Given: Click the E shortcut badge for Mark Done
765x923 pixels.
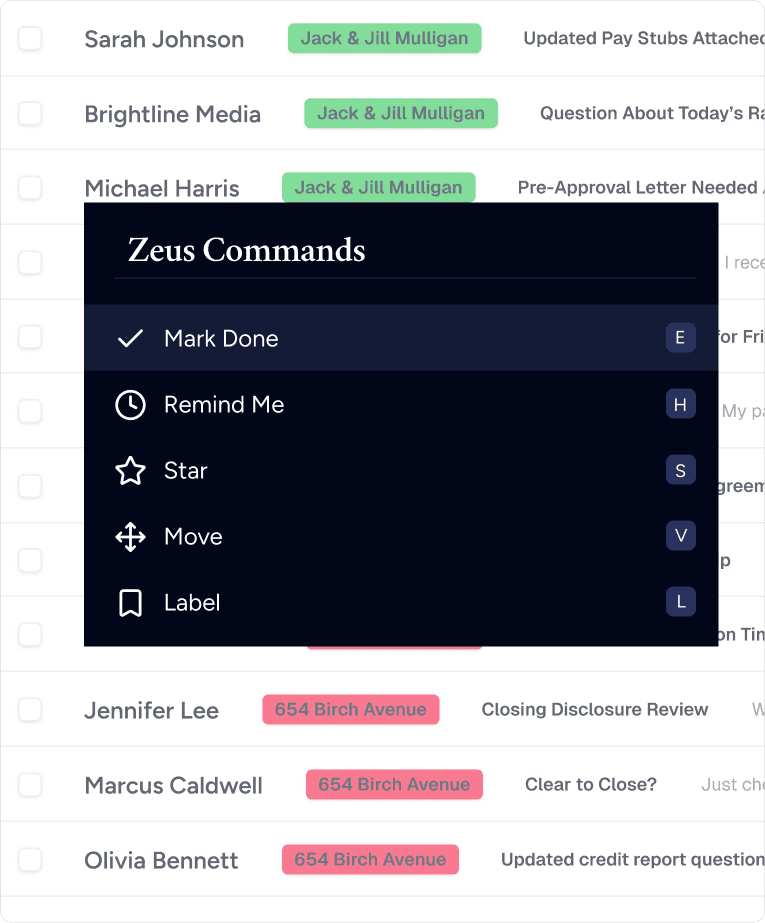Looking at the screenshot, I should click(x=681, y=338).
